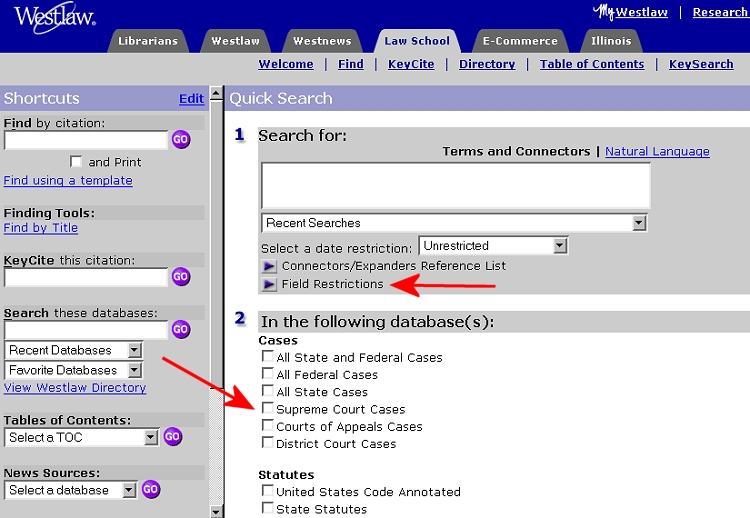Open News Sources Select a database dropdown
This screenshot has height=518, width=750.
(x=71, y=490)
